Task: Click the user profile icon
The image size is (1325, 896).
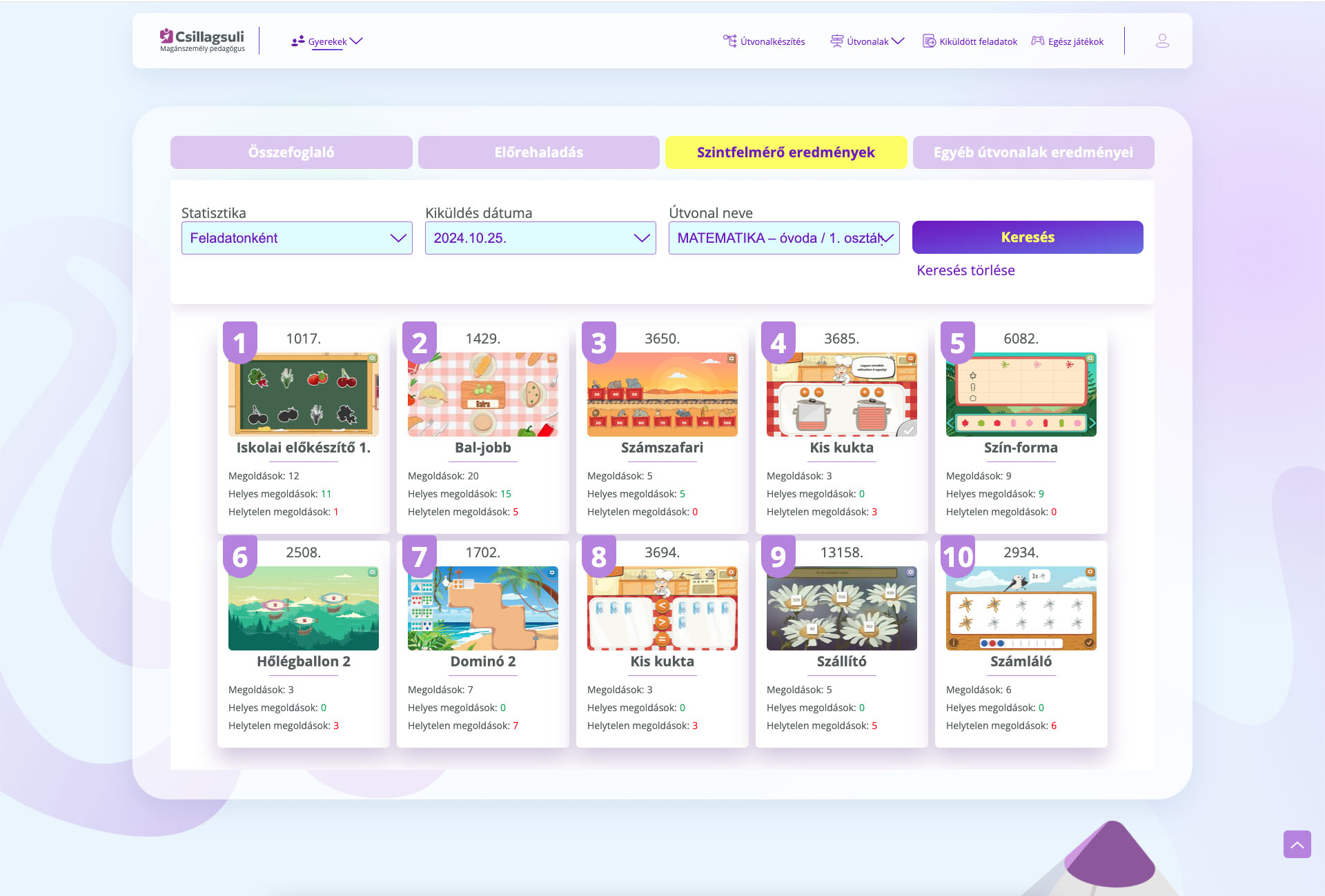Action: coord(1162,41)
